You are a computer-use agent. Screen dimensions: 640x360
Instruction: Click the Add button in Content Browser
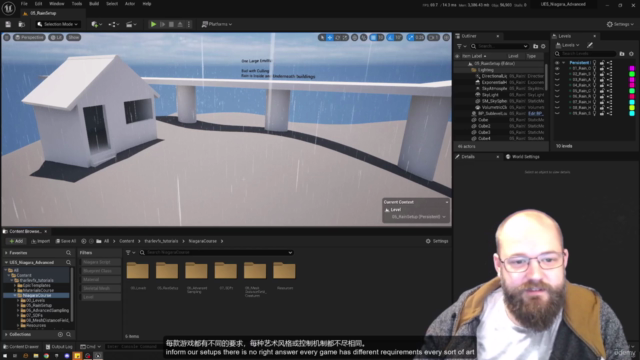[16, 241]
